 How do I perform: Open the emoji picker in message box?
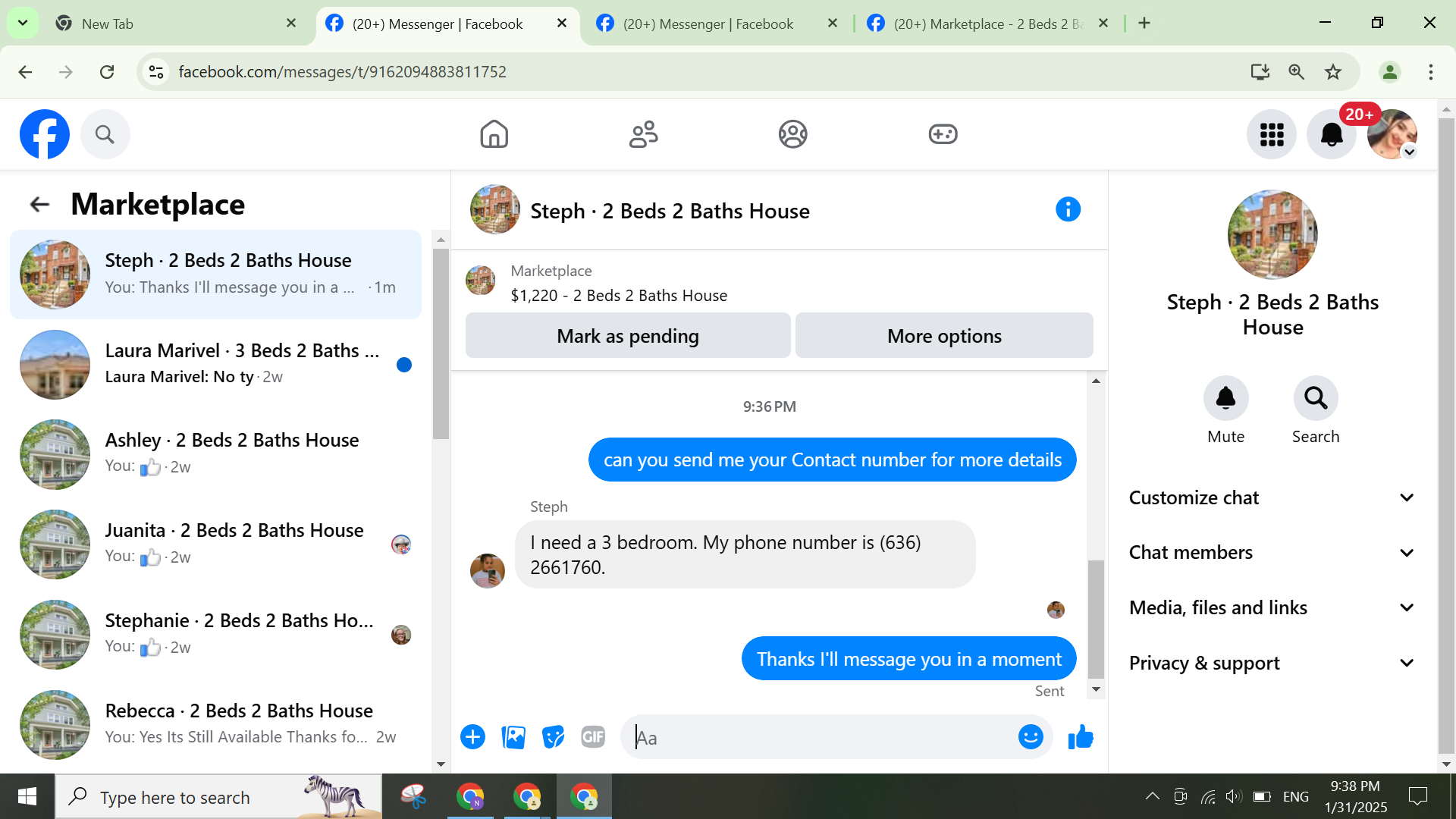coord(1031,736)
